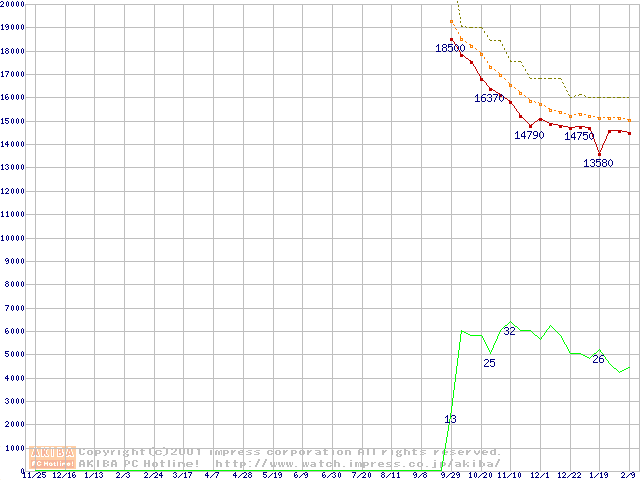640x480 pixels.
Task: Click the 12/1 date on x-axis
Action: pyautogui.click(x=539, y=475)
